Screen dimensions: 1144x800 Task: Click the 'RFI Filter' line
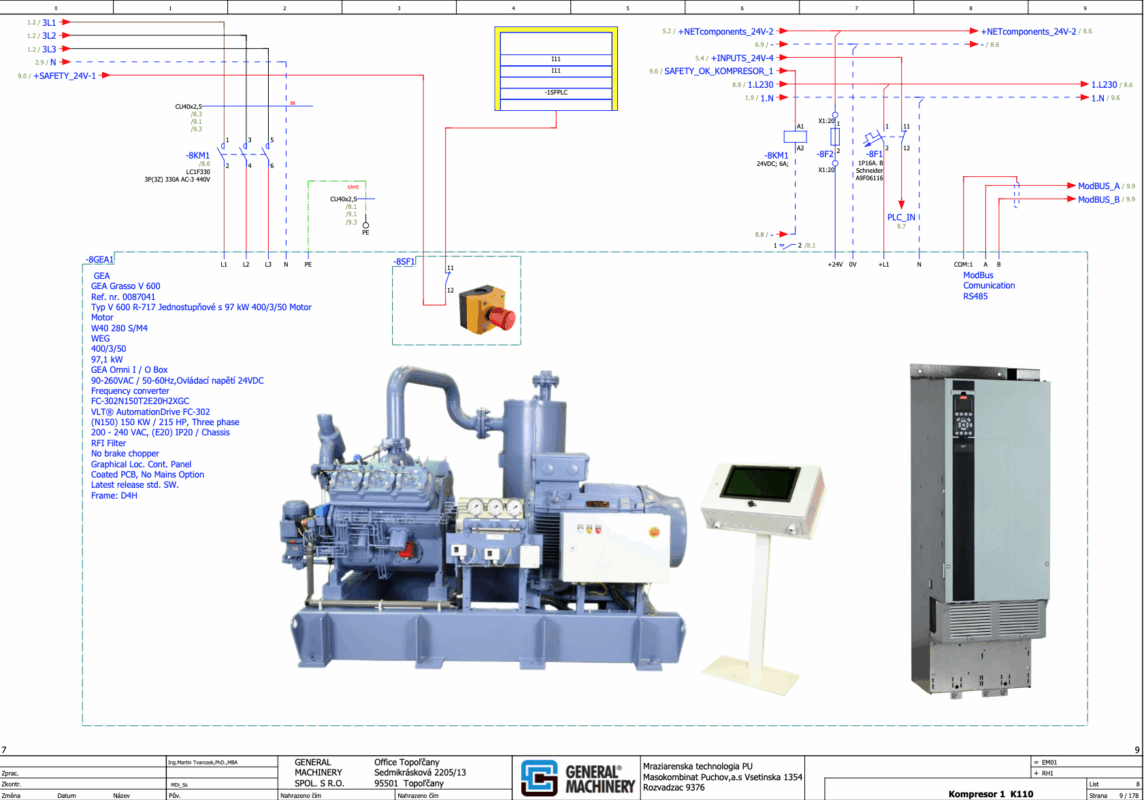(x=108, y=443)
